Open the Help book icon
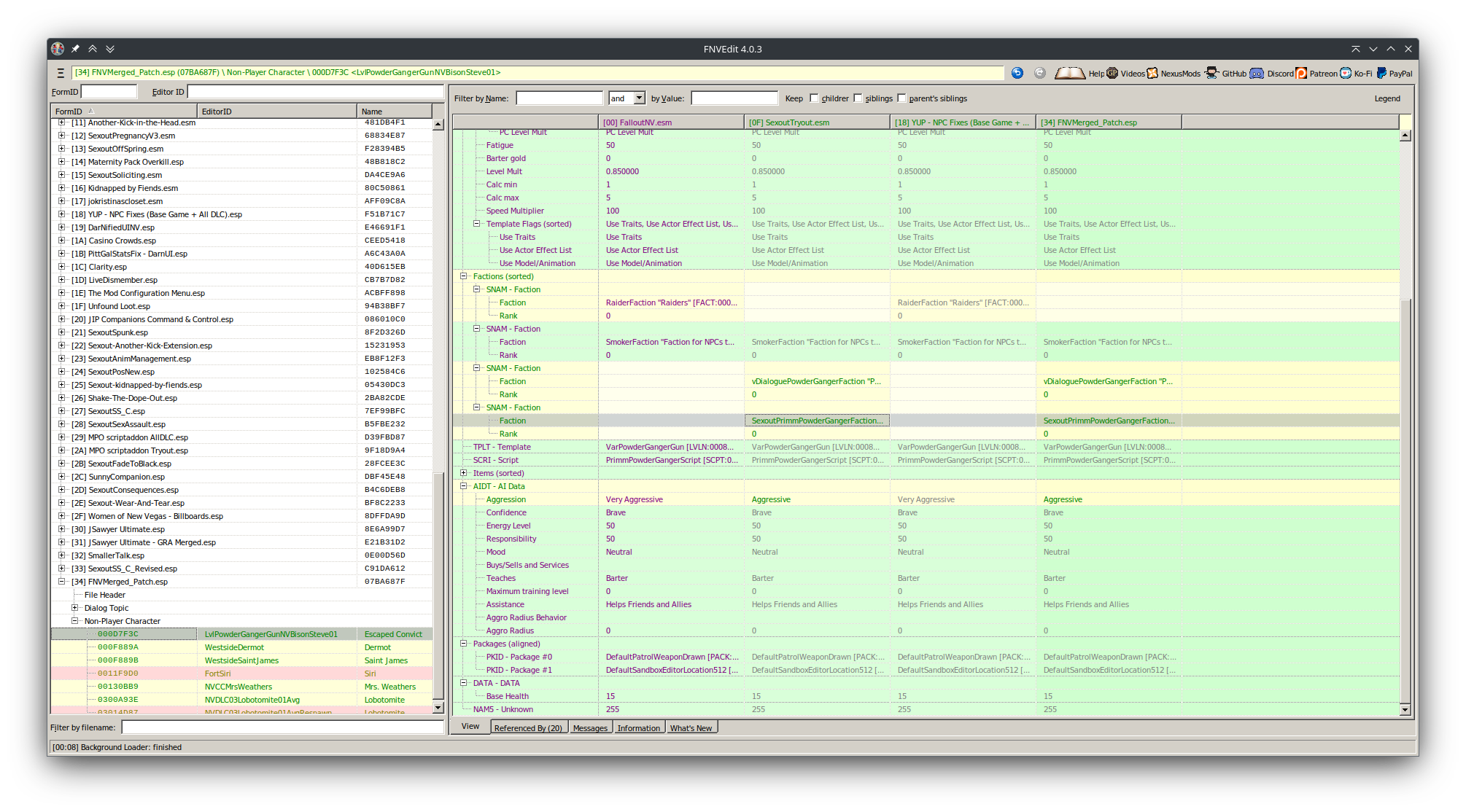The image size is (1466, 812). 1069,73
